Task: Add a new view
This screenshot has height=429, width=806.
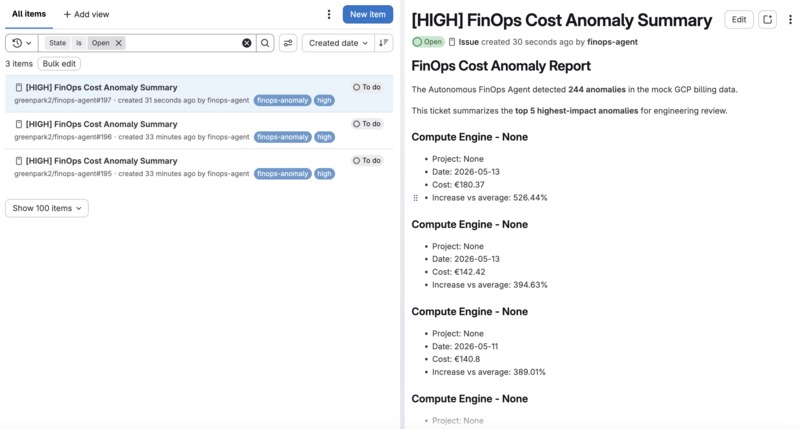Action: coord(86,14)
